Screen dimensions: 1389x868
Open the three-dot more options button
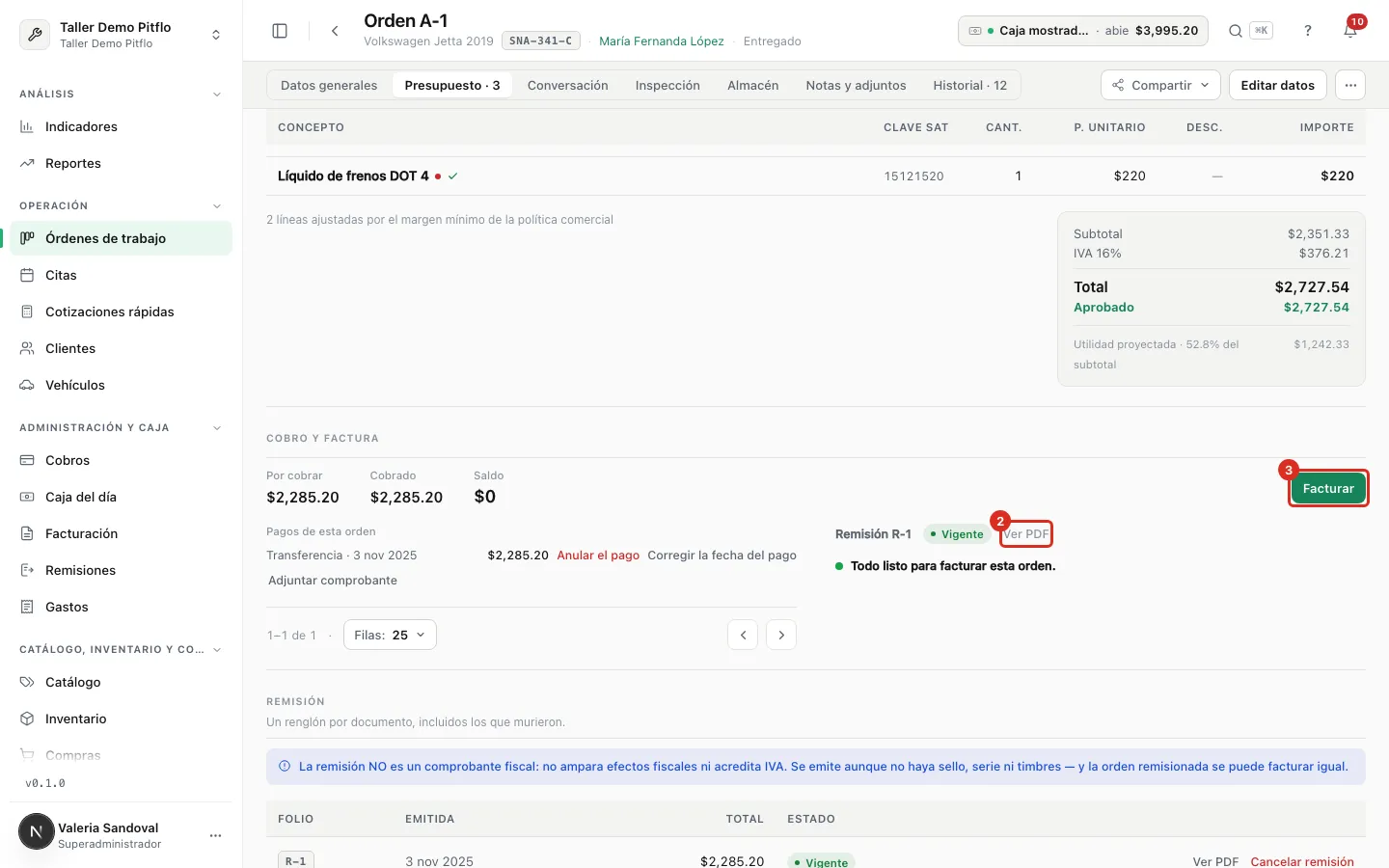click(1350, 85)
